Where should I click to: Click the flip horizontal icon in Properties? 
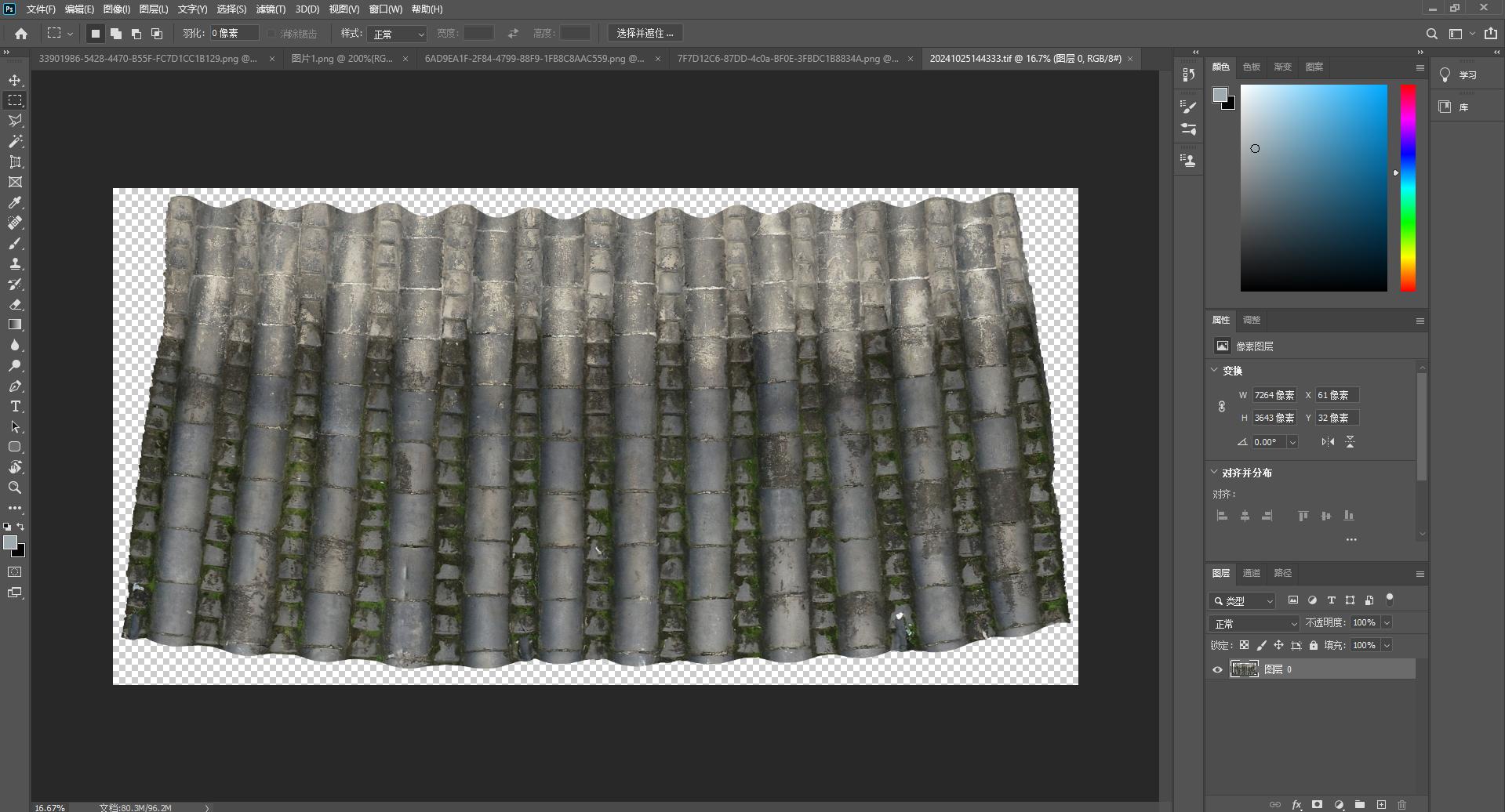coord(1328,442)
